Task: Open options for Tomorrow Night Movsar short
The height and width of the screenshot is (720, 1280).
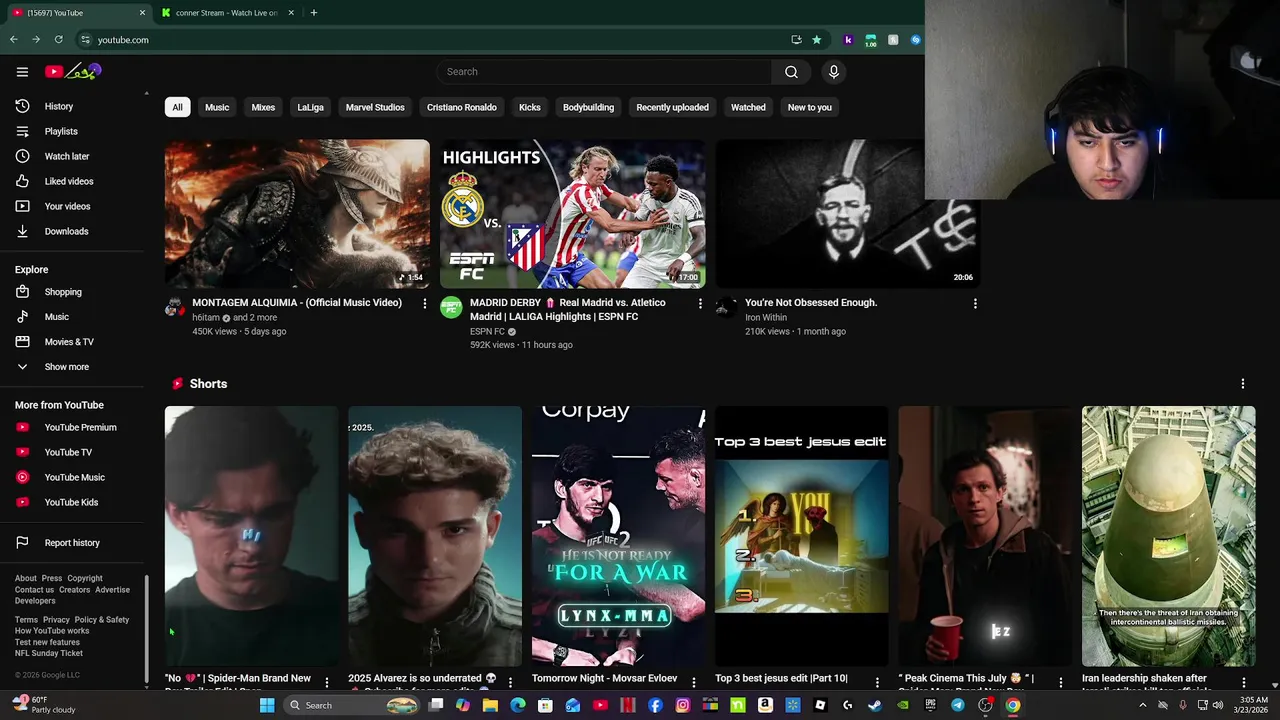Action: (x=694, y=682)
